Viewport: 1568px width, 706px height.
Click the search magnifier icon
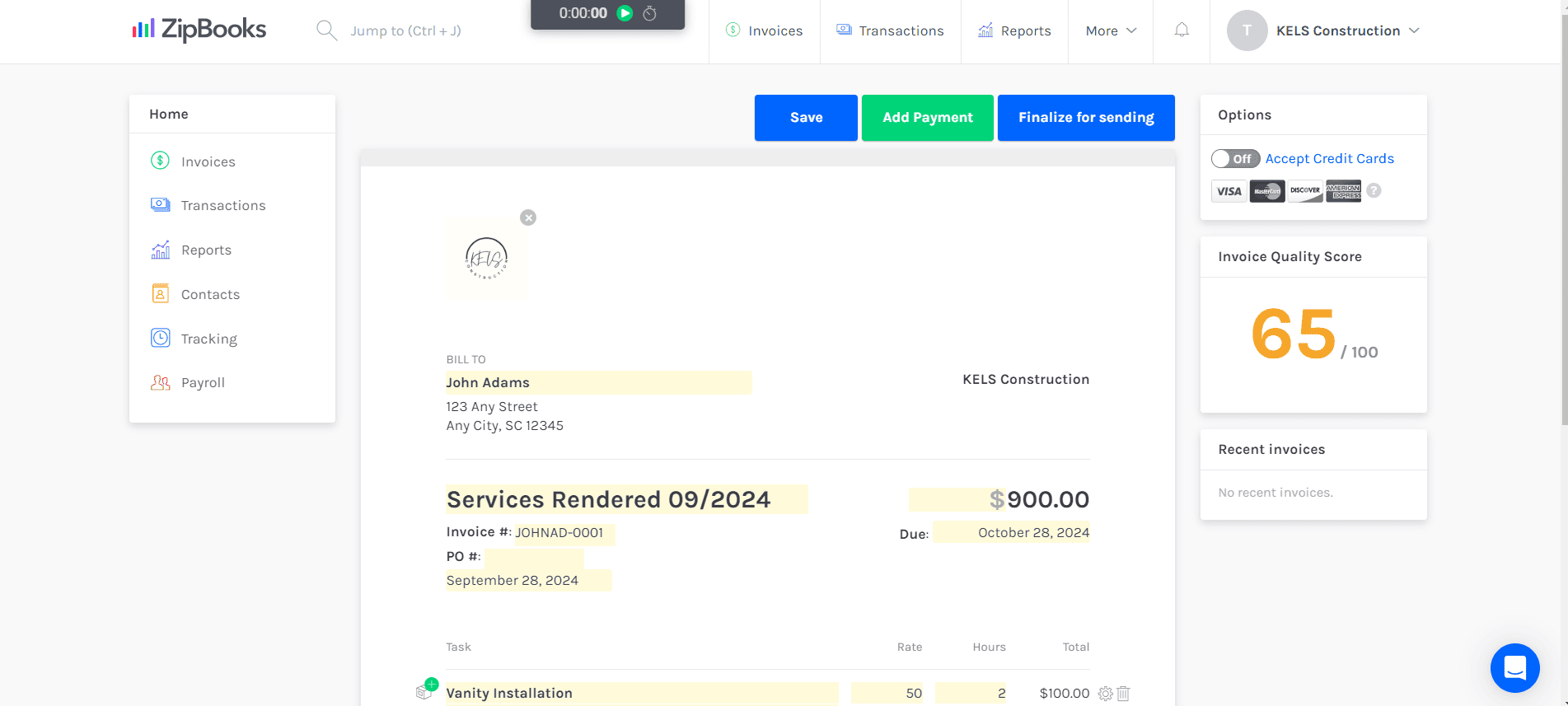pos(326,30)
